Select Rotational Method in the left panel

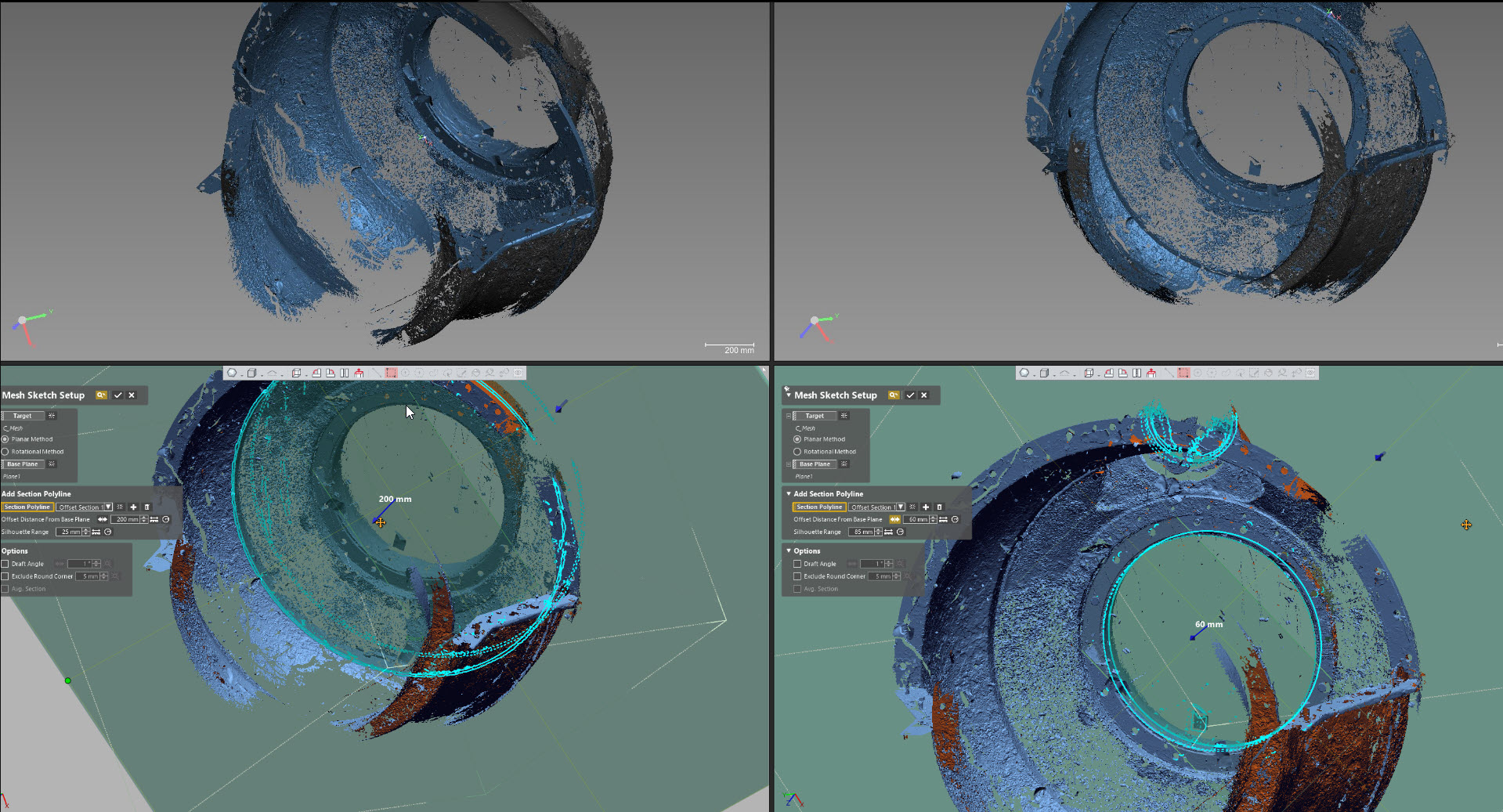coord(33,452)
